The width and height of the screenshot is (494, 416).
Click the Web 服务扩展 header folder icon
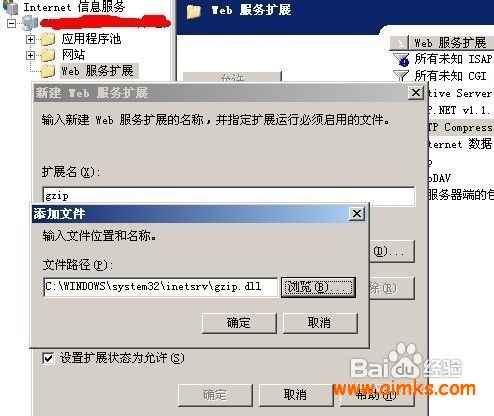(x=194, y=11)
